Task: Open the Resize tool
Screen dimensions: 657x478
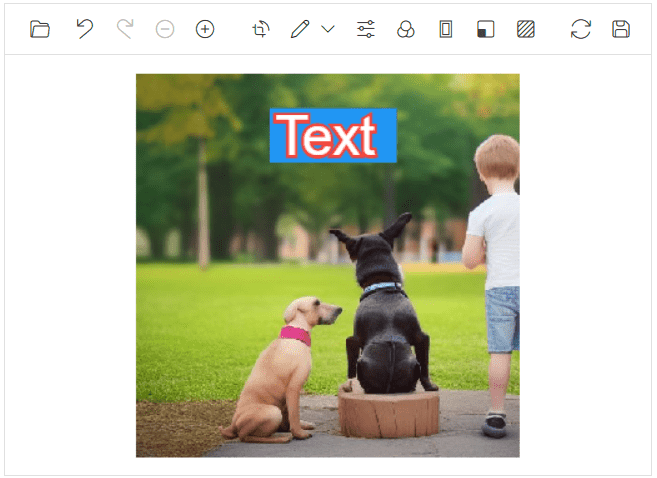Action: 486,29
